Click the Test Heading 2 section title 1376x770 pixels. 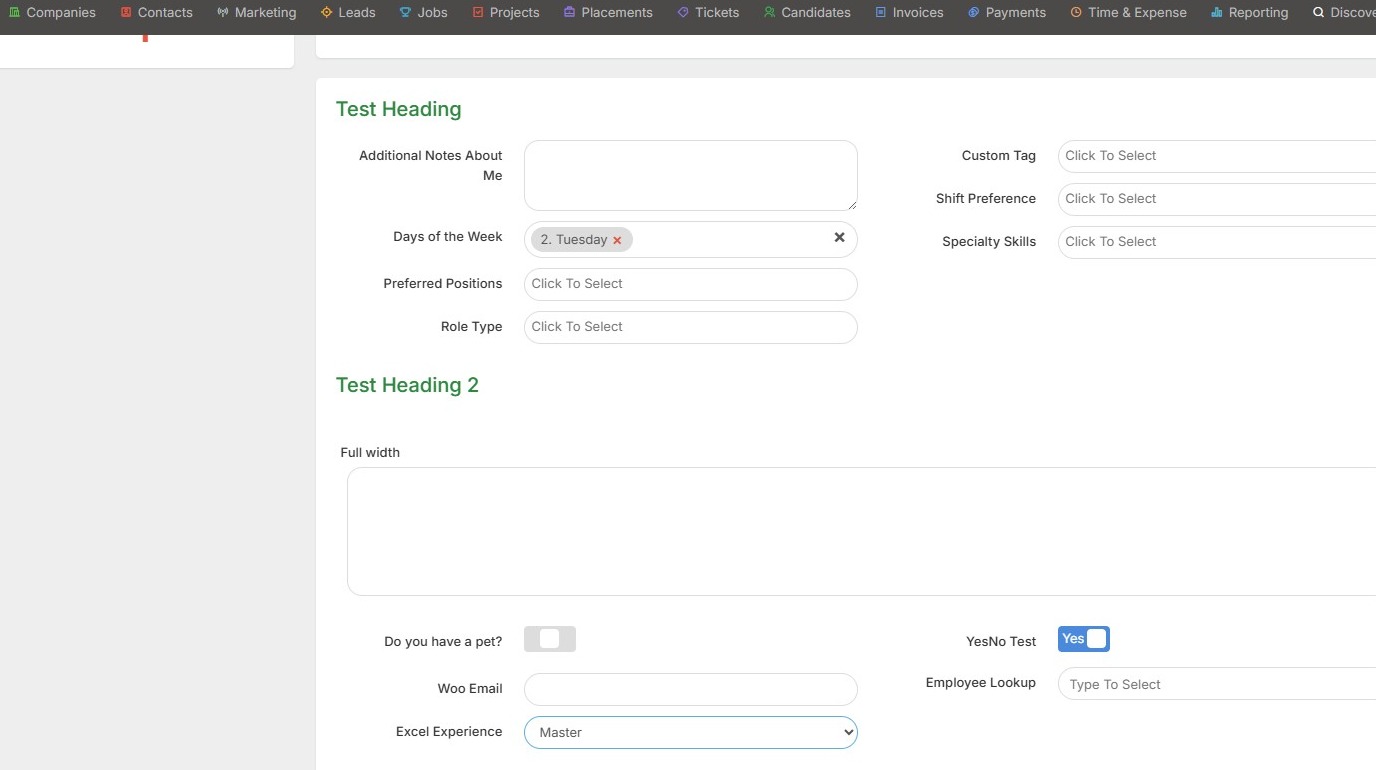point(407,385)
